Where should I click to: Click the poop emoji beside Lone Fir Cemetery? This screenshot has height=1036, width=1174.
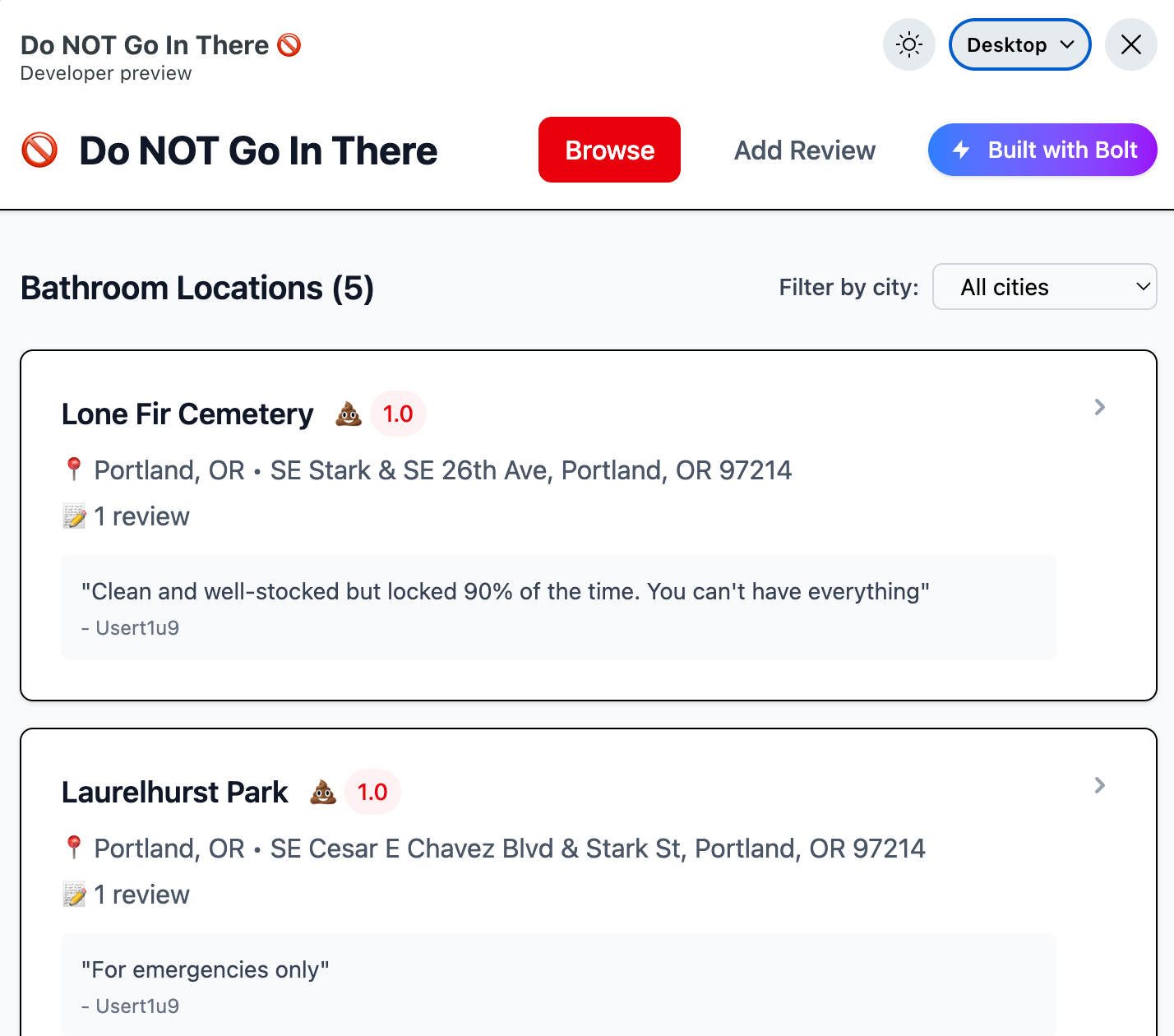click(349, 414)
